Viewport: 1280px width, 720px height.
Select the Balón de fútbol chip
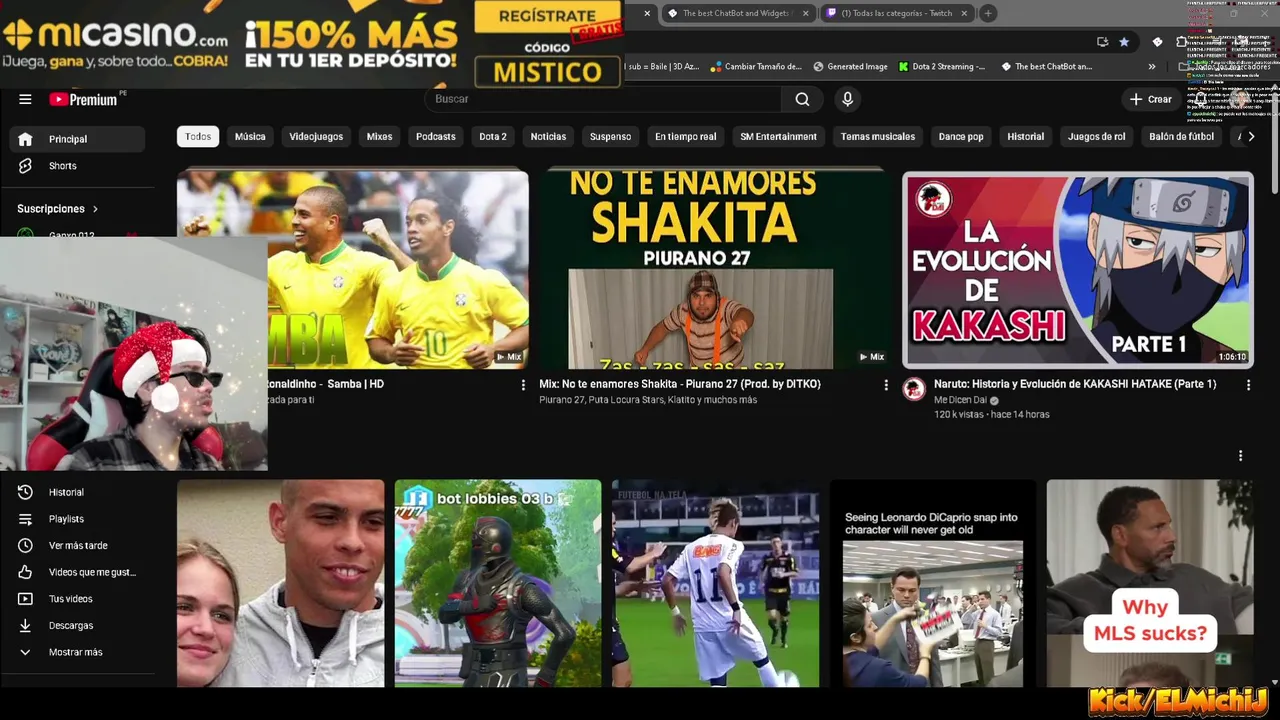1181,136
